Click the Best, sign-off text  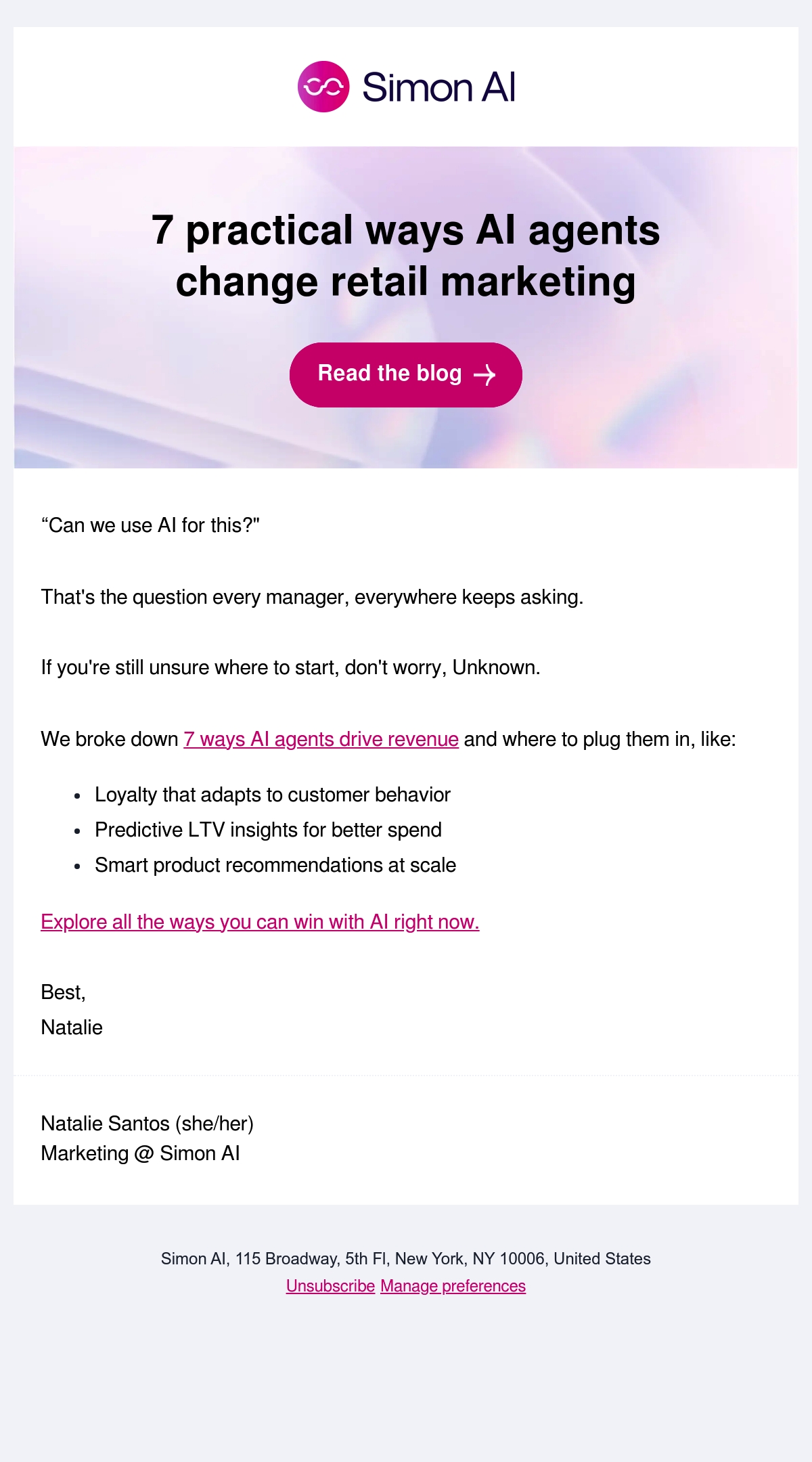click(x=64, y=992)
